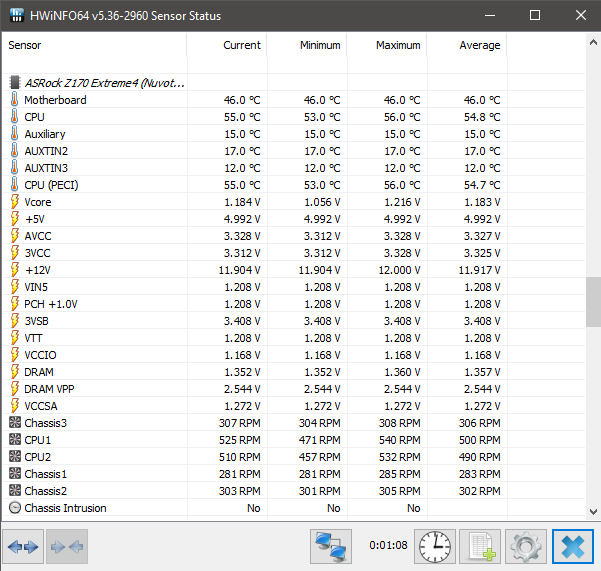Click the scrollbar up arrow

[x=593, y=42]
